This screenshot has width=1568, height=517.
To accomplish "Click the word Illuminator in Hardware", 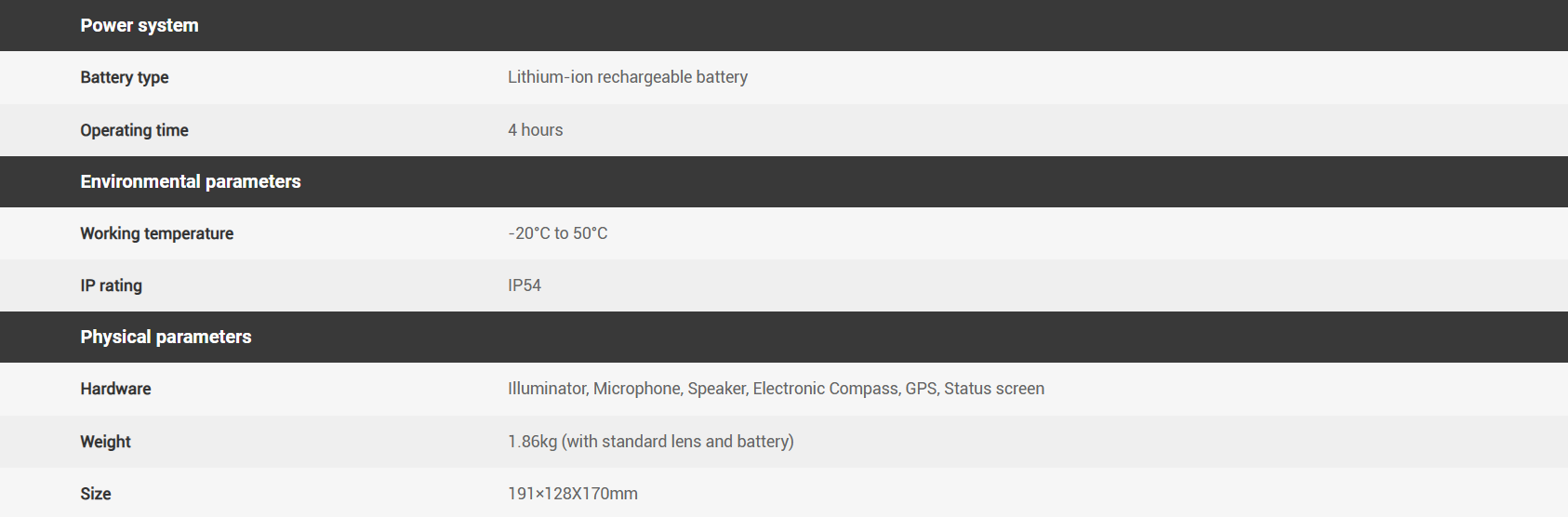I will point(547,389).
